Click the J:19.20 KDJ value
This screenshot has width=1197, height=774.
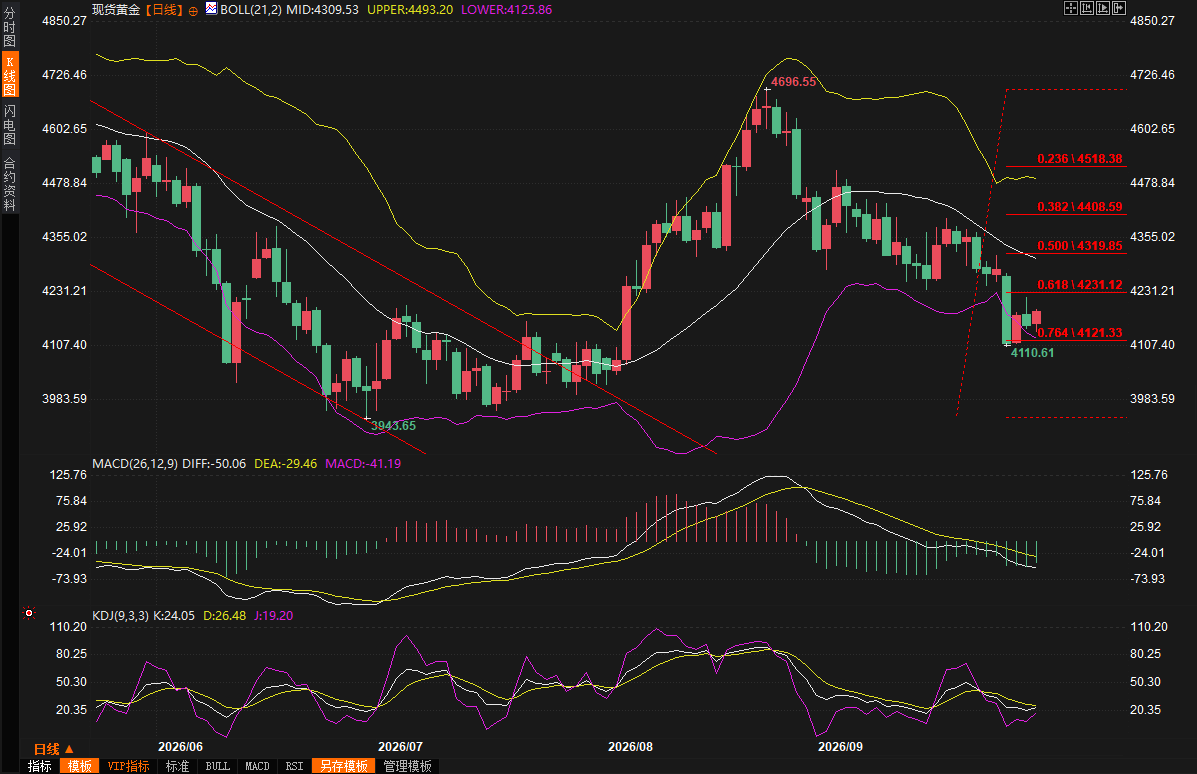(x=273, y=615)
